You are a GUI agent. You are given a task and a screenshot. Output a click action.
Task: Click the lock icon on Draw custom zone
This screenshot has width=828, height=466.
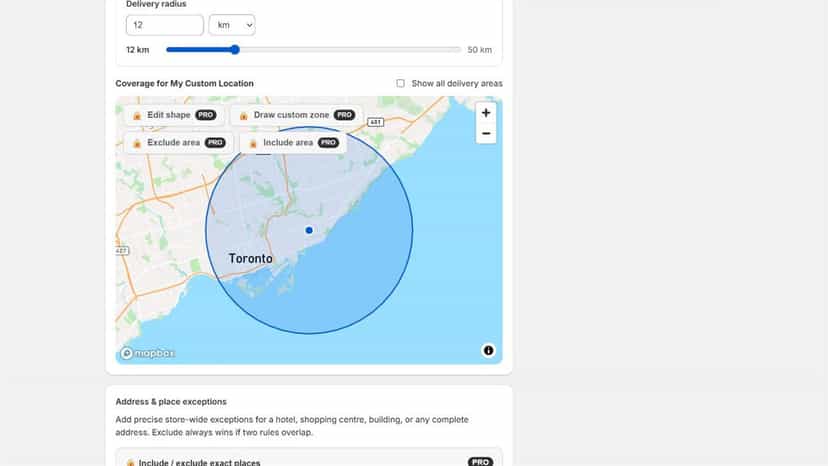(243, 115)
